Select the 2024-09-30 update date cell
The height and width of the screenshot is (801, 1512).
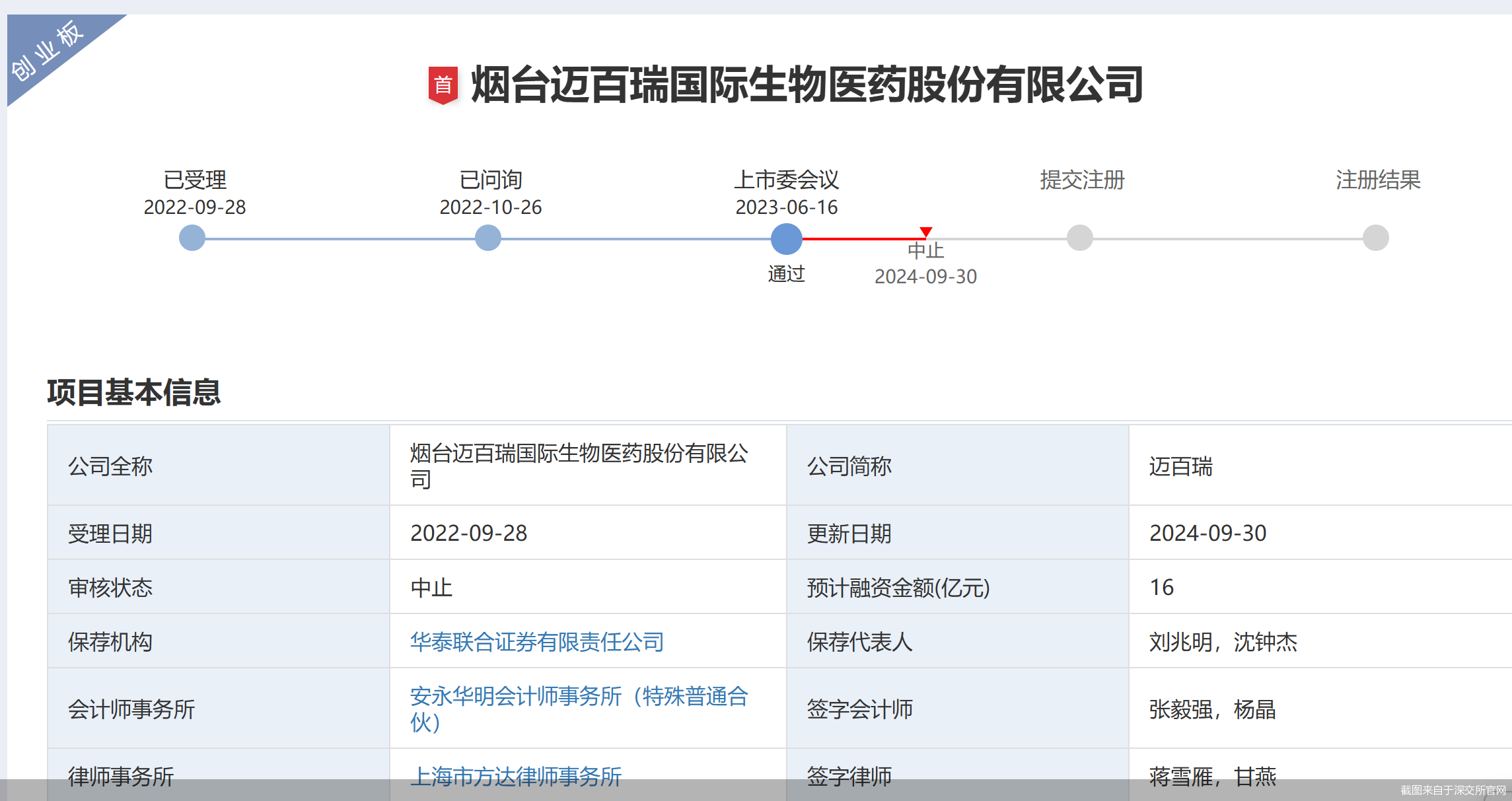[1208, 534]
